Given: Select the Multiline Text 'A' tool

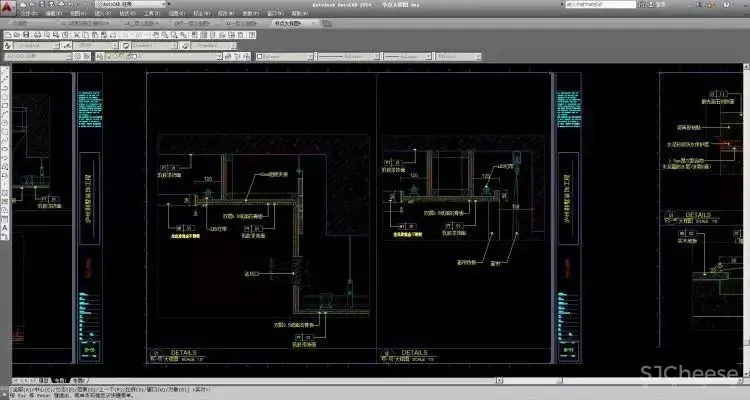Looking at the screenshot, I should (x=5, y=230).
